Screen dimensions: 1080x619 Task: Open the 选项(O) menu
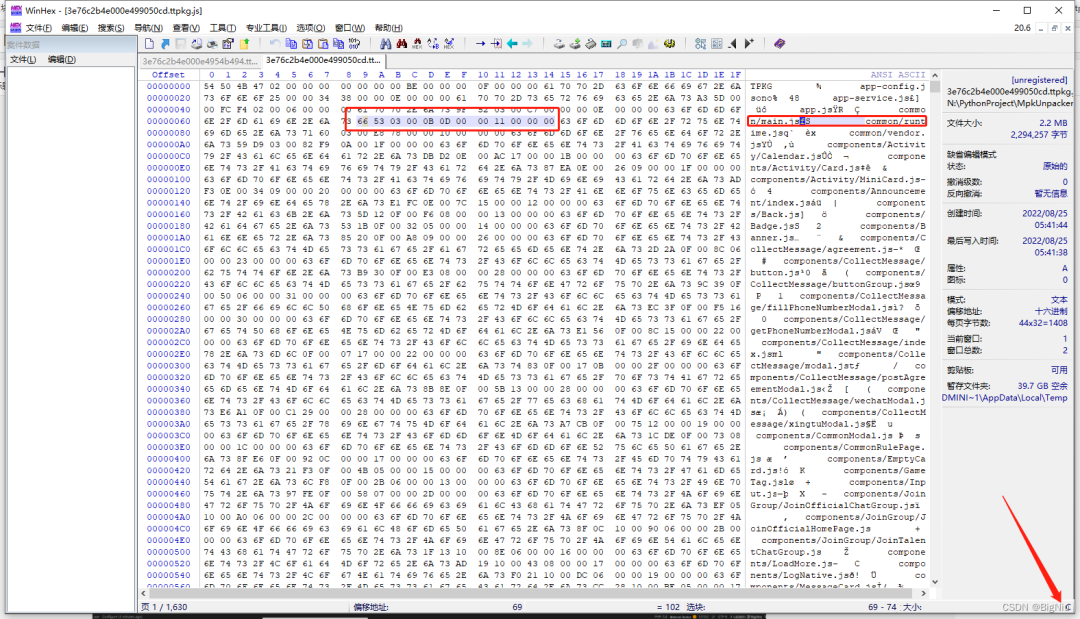(x=311, y=28)
